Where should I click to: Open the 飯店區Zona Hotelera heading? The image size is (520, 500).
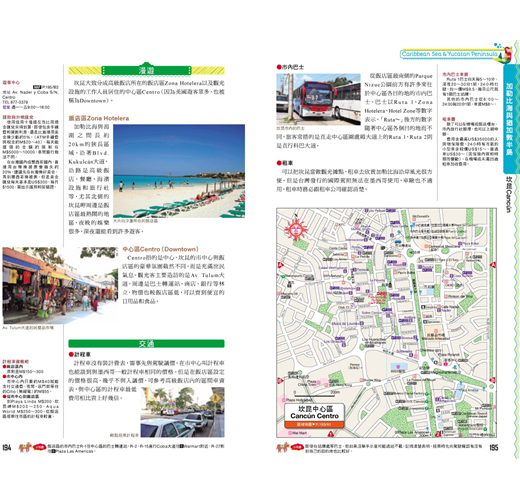click(x=99, y=118)
